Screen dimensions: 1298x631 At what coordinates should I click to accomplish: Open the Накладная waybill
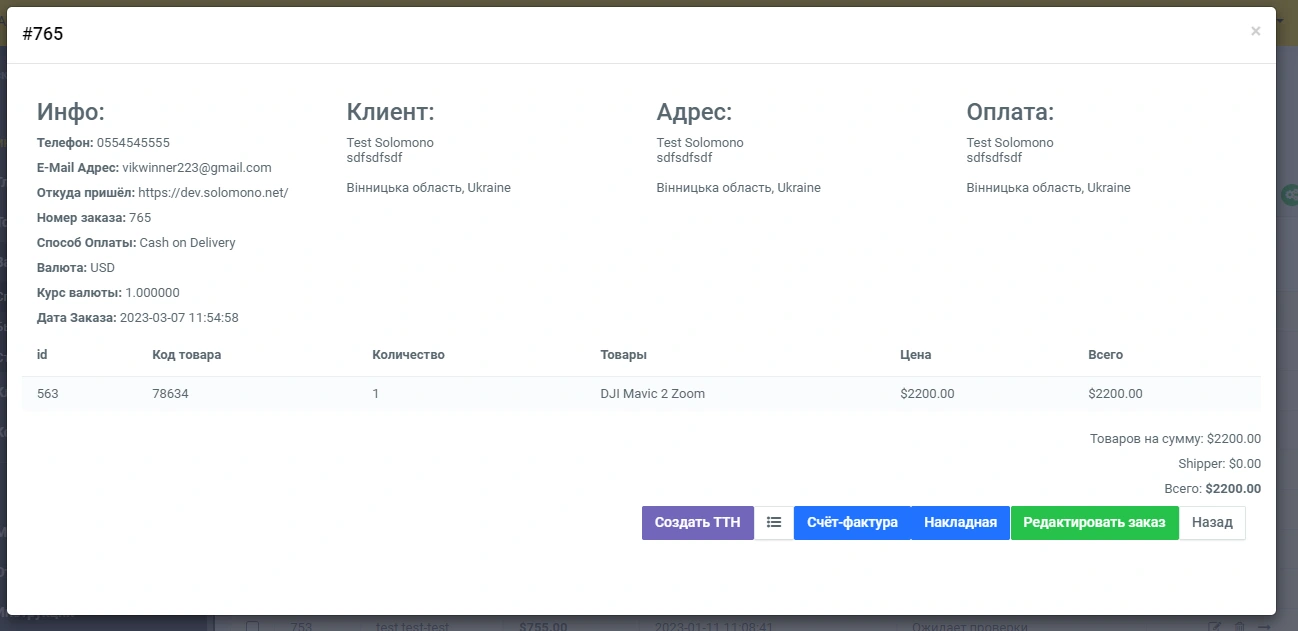pyautogui.click(x=960, y=522)
